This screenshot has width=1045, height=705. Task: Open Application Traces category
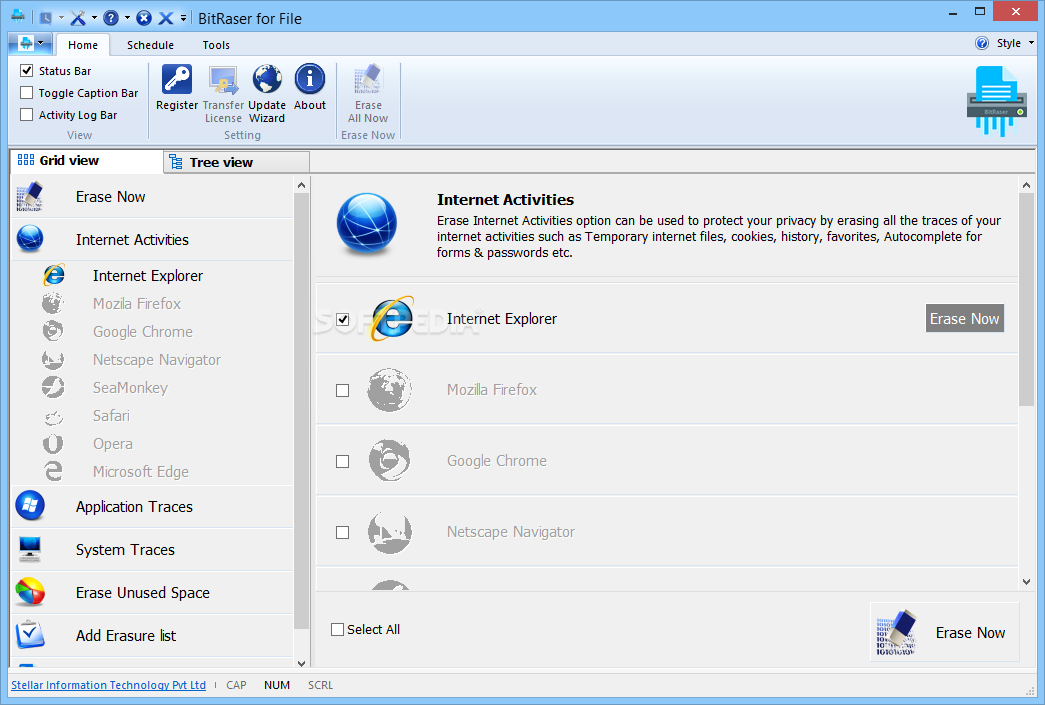tap(153, 507)
